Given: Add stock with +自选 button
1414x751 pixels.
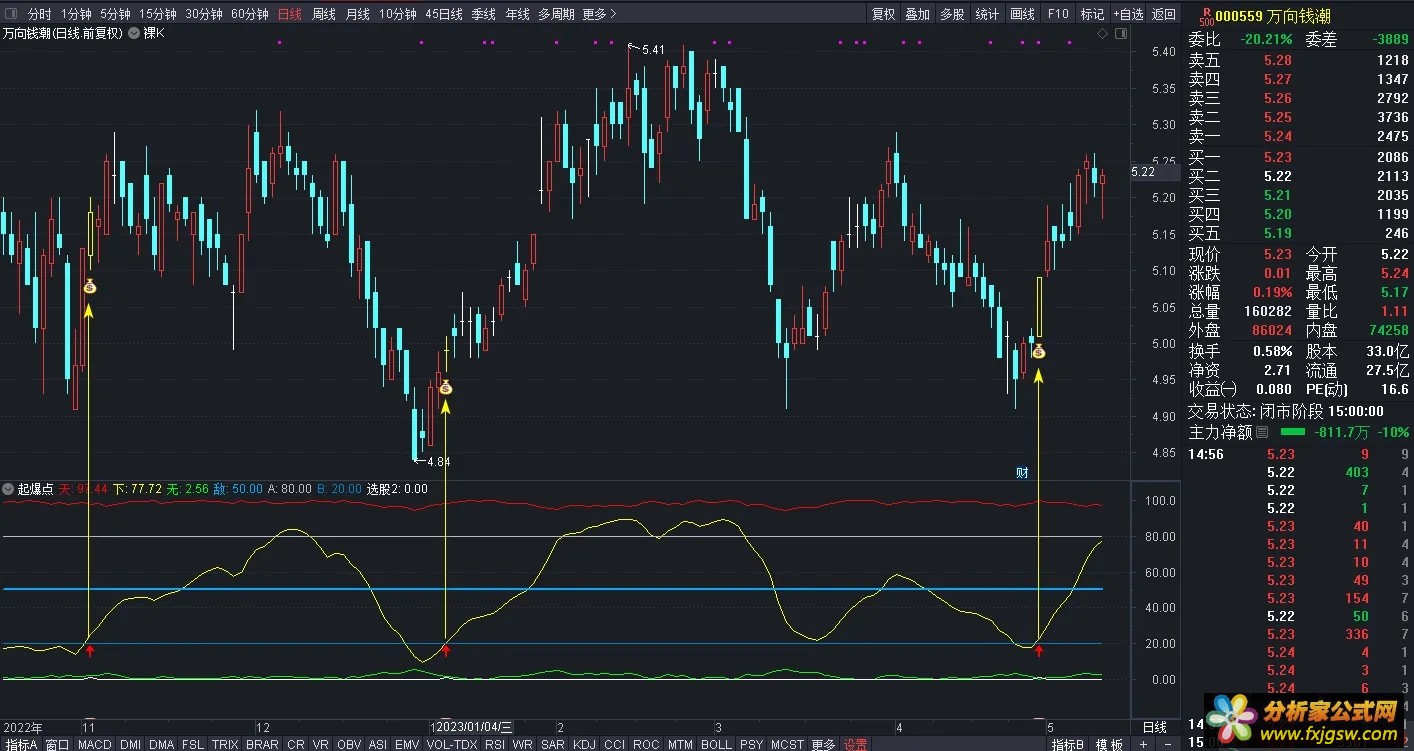Looking at the screenshot, I should (1128, 14).
